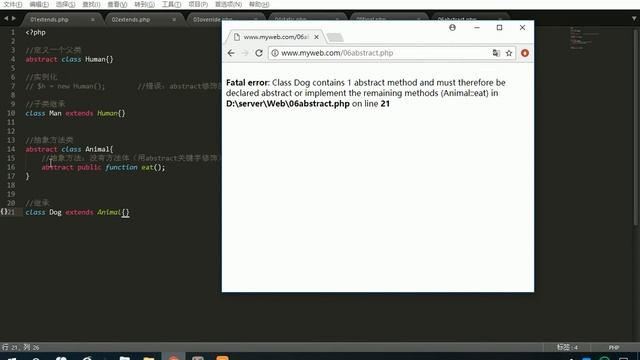Viewport: 640px width, 360px height.
Task: Click line number 21 in the gutter
Action: pos(11,212)
